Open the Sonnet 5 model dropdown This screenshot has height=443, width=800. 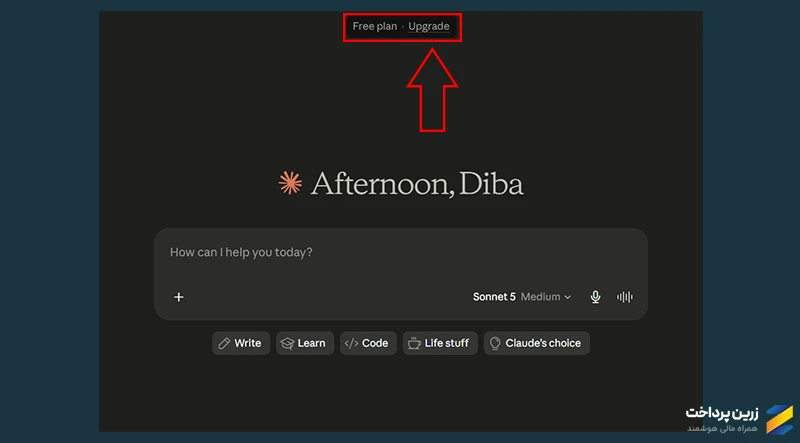click(521, 297)
